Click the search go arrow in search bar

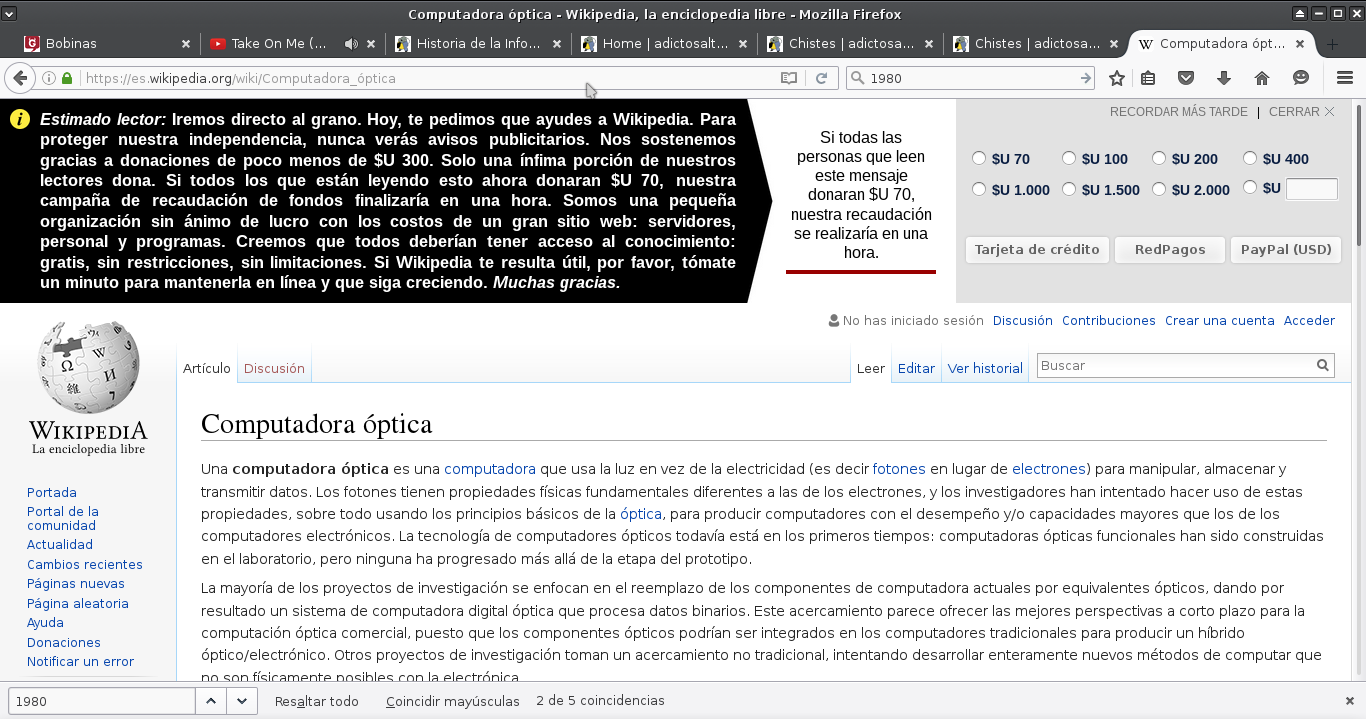pyautogui.click(x=1086, y=78)
